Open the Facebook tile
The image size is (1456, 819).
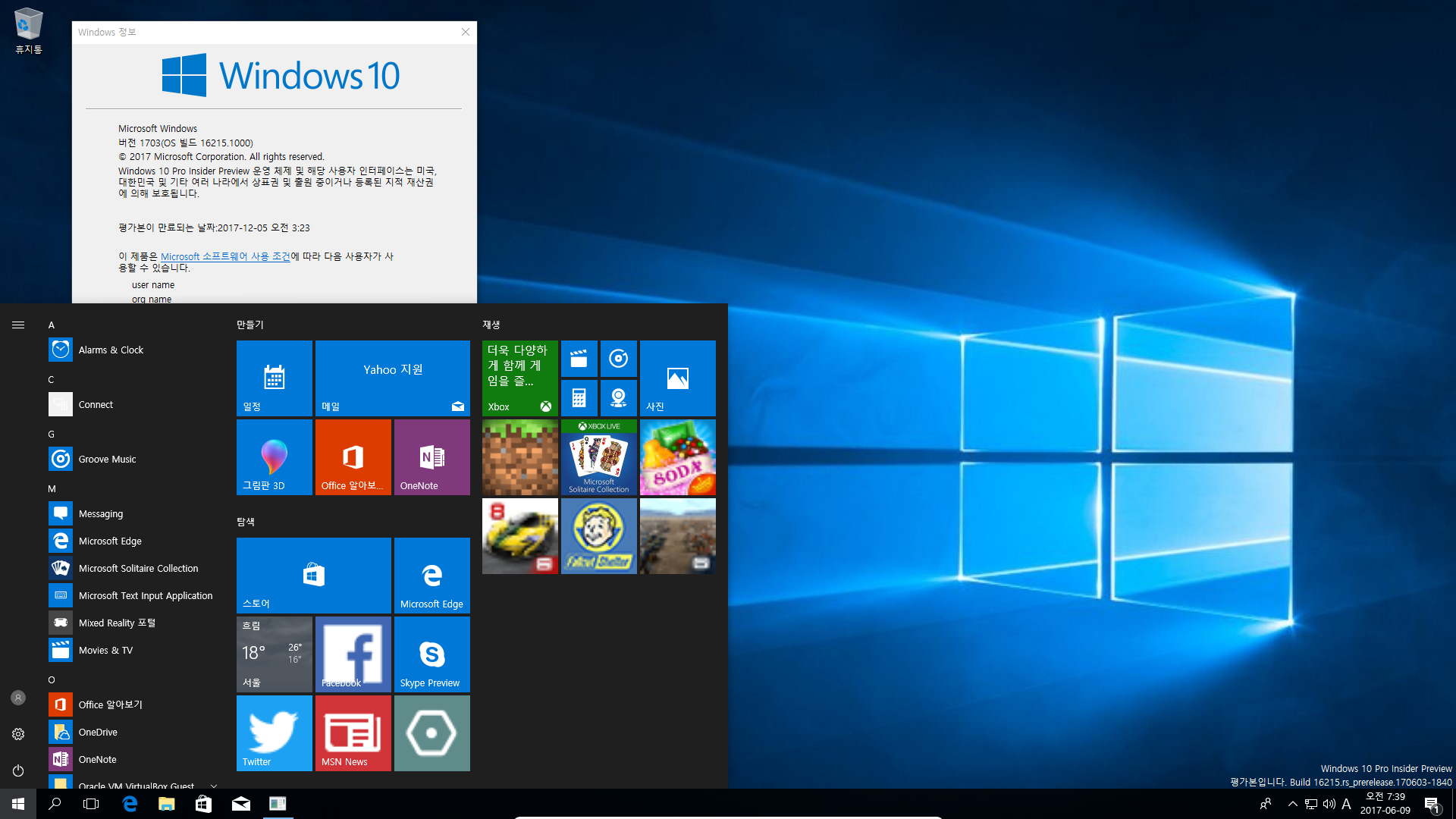pos(353,654)
